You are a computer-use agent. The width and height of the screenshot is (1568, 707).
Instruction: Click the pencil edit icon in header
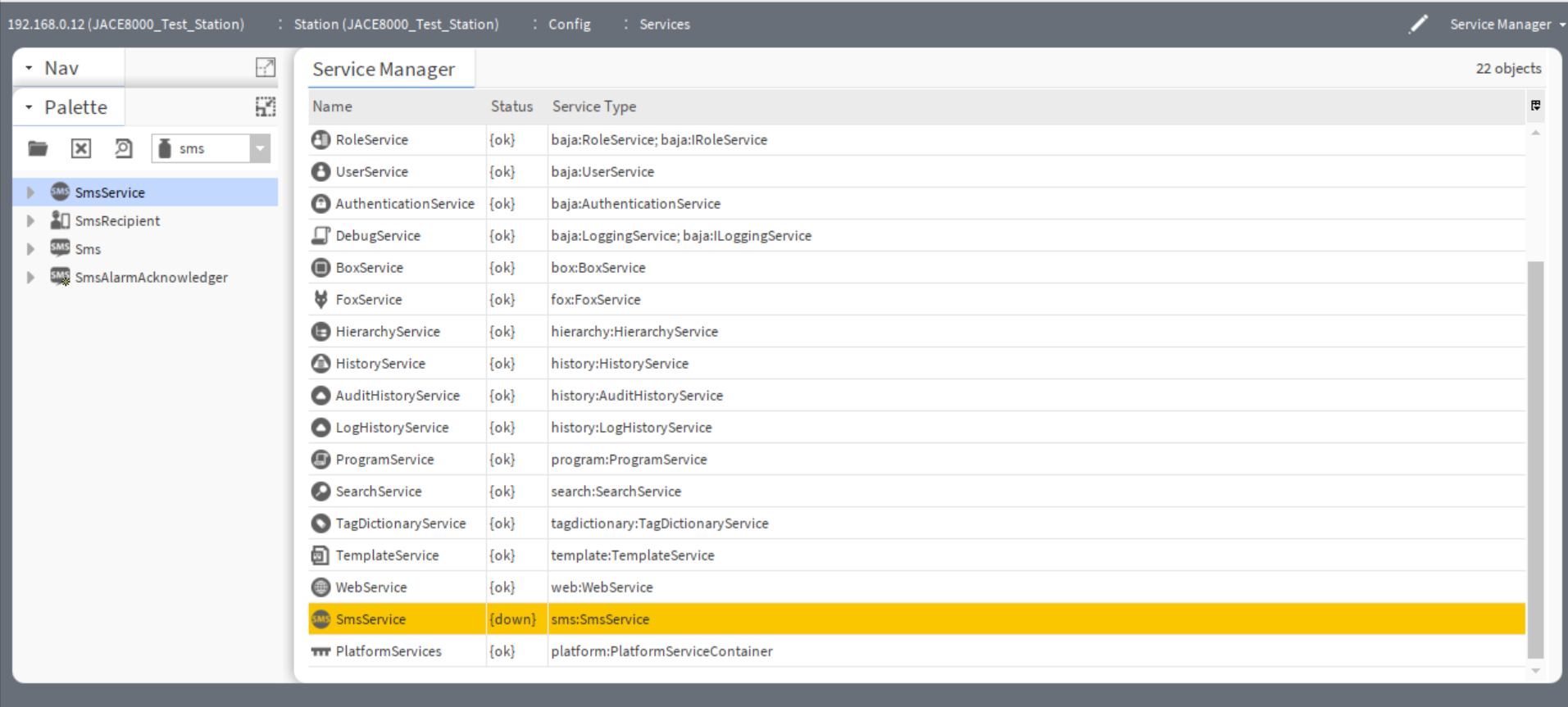click(1417, 25)
